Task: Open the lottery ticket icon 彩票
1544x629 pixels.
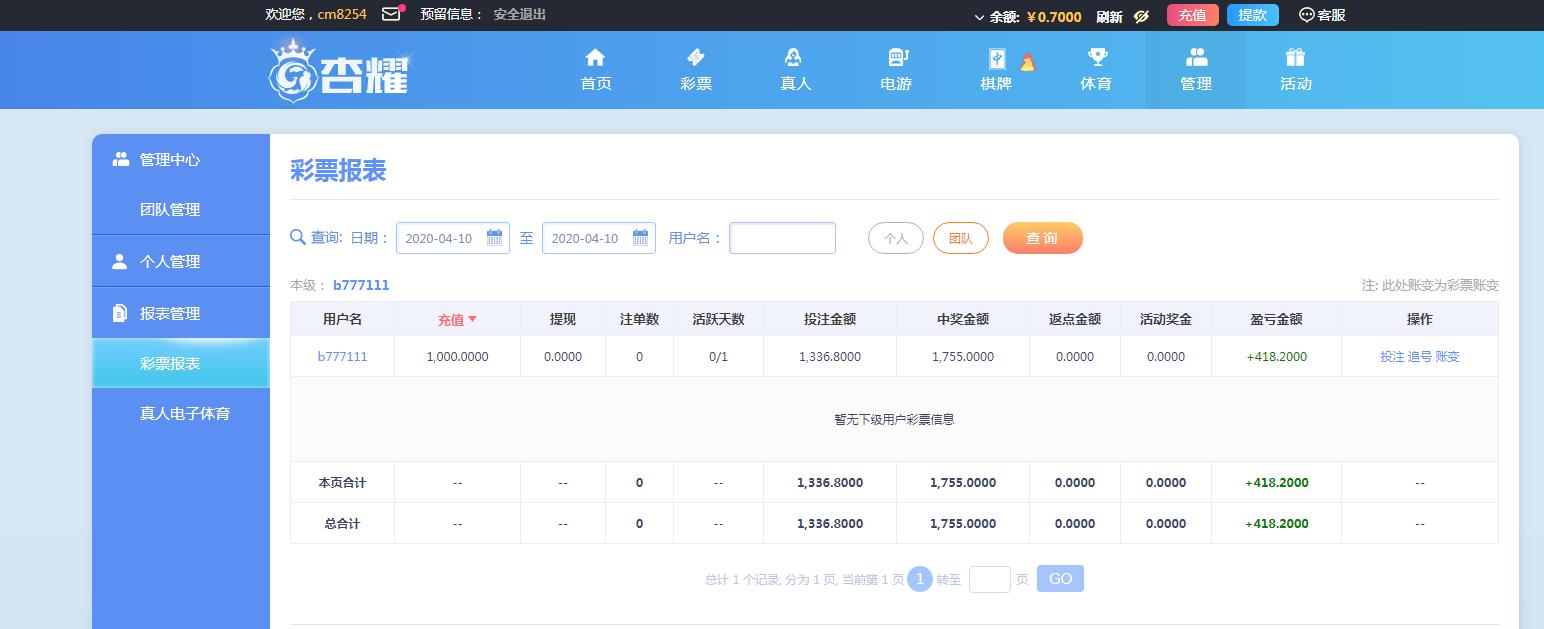Action: tap(695, 58)
